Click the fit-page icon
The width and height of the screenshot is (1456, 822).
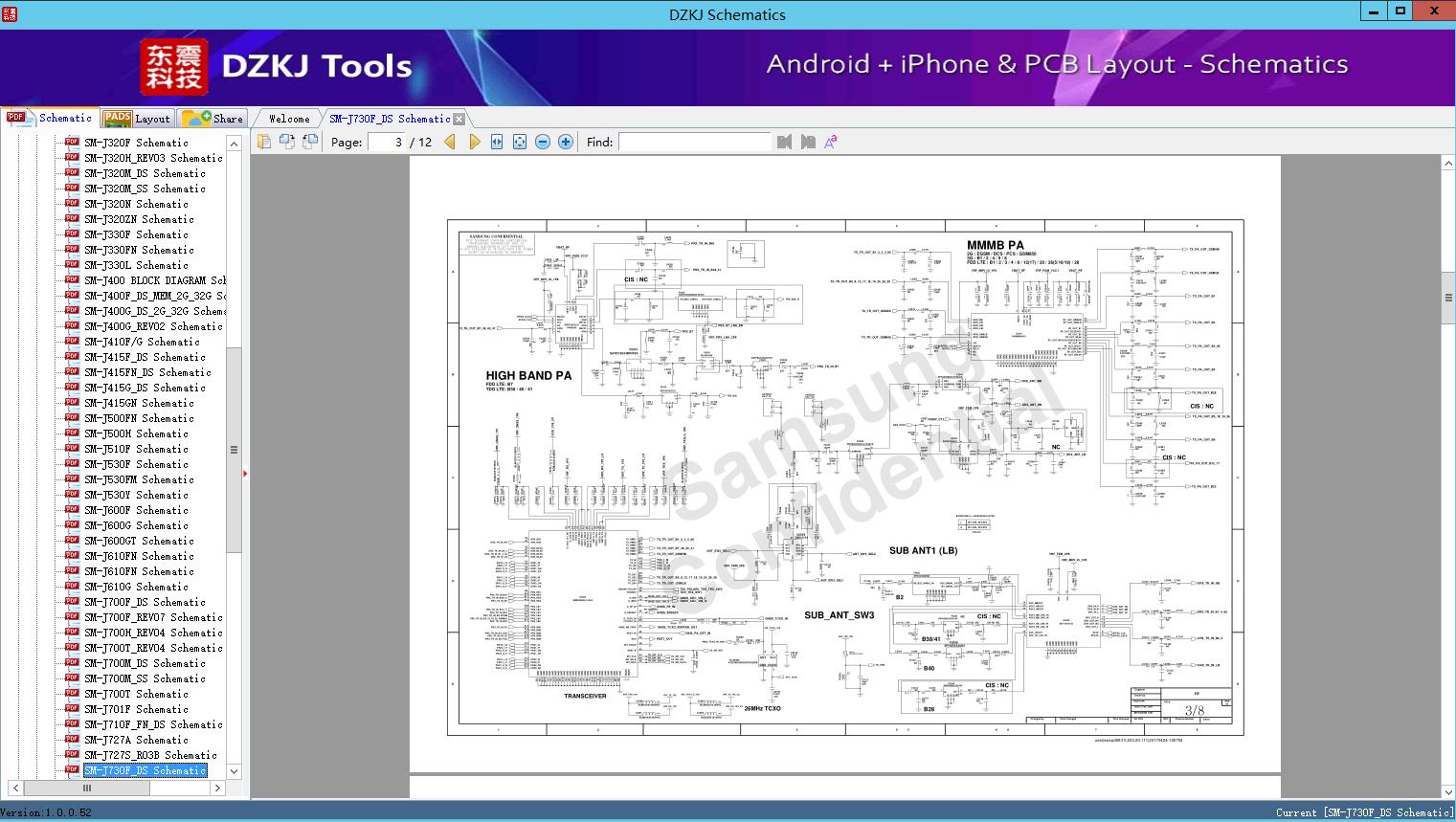tap(520, 142)
